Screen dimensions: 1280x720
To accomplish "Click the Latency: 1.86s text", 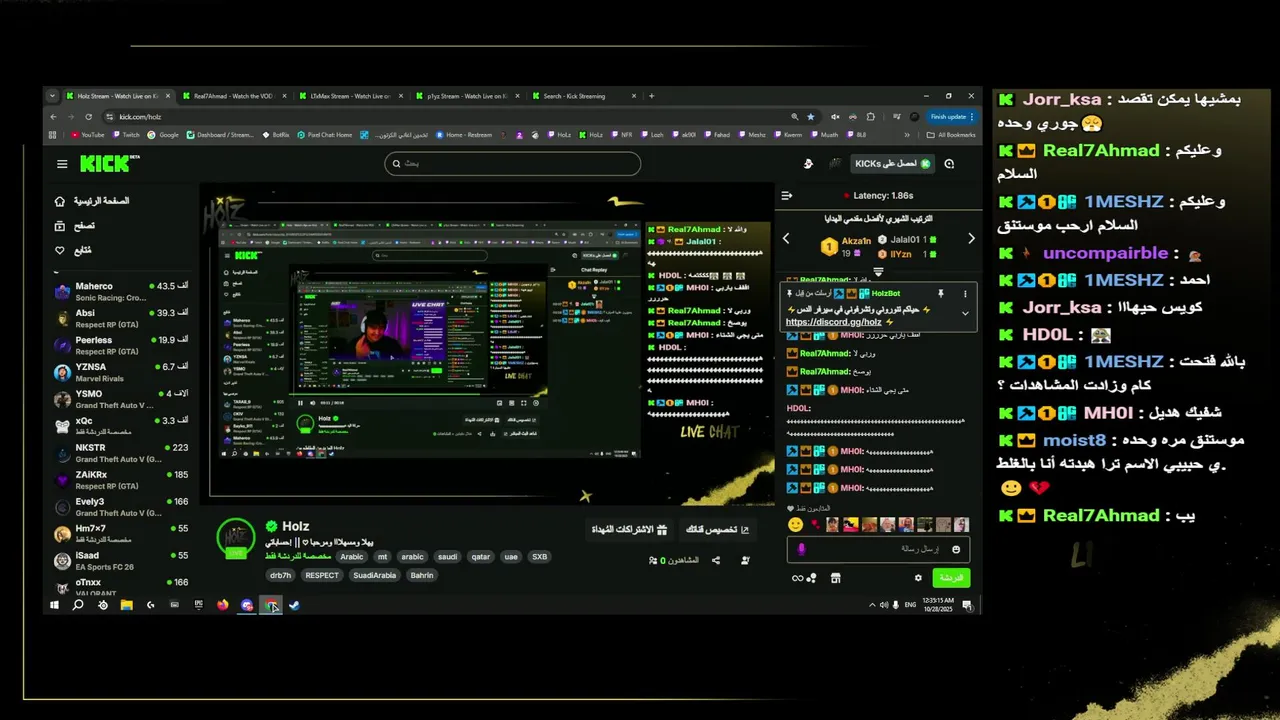I will click(883, 196).
